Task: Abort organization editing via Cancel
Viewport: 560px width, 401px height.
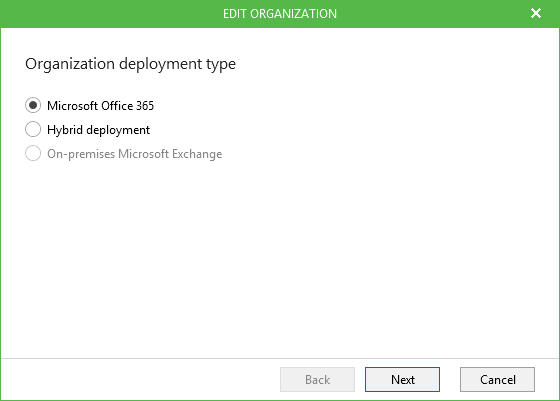Action: [x=497, y=380]
